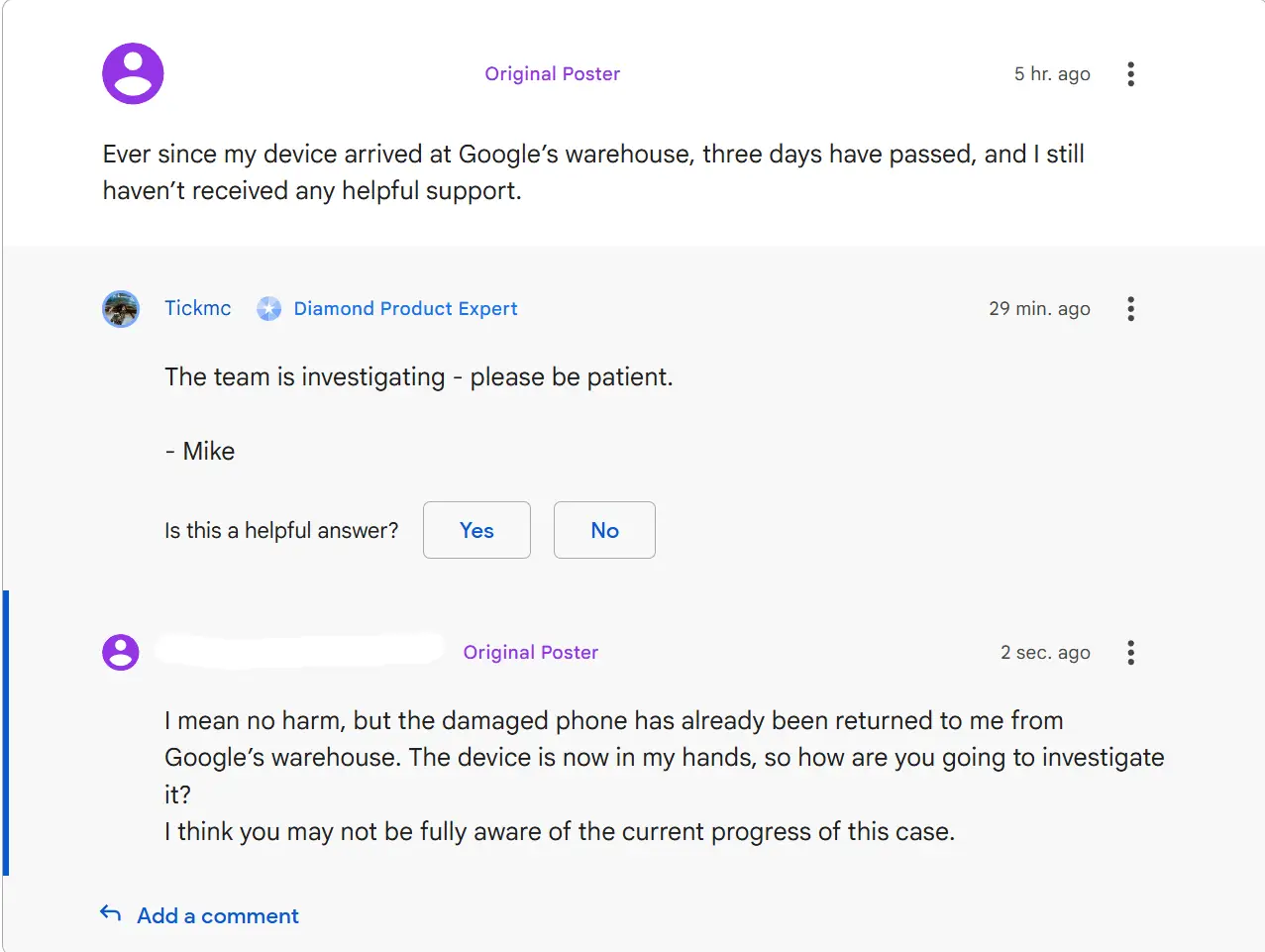This screenshot has height=952, width=1265.
Task: Click the "The team is investigating" reply text
Action: click(x=418, y=377)
